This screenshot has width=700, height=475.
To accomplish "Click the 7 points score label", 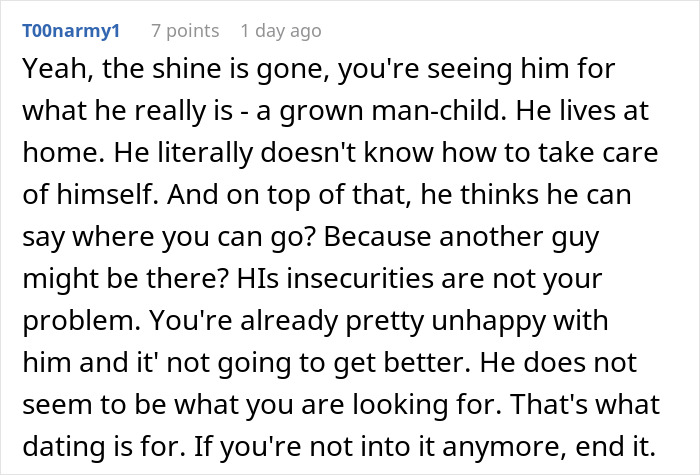I will click(185, 31).
